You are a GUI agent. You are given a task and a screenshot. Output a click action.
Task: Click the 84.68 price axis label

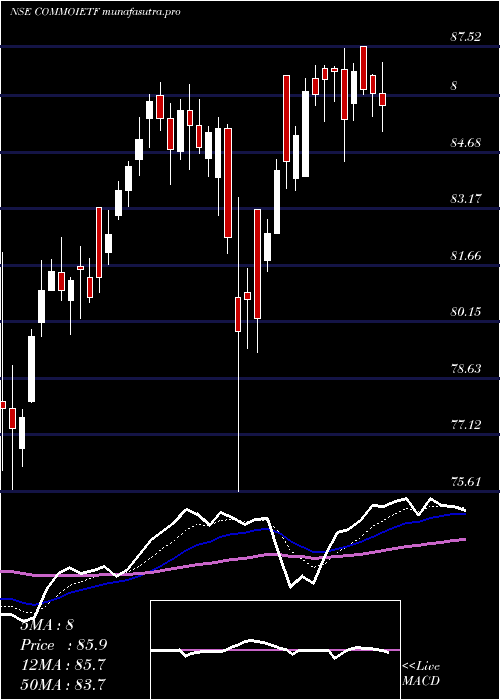[466, 143]
